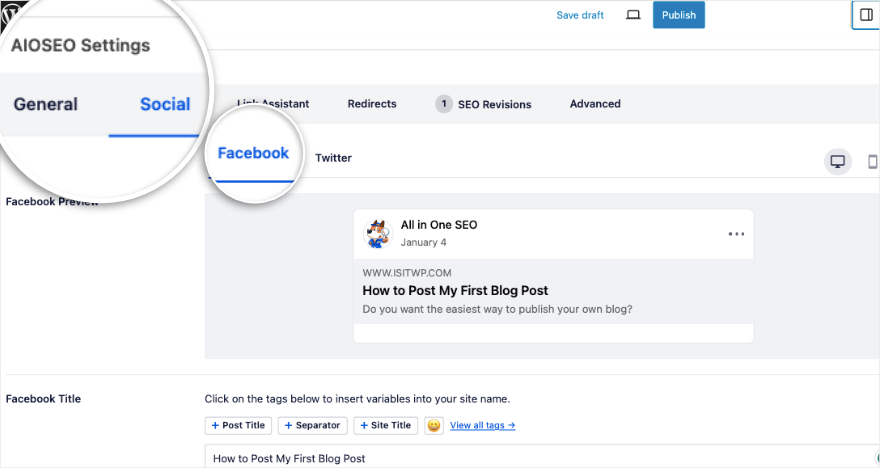Click the Facebook Title label
This screenshot has width=880, height=468.
[43, 399]
